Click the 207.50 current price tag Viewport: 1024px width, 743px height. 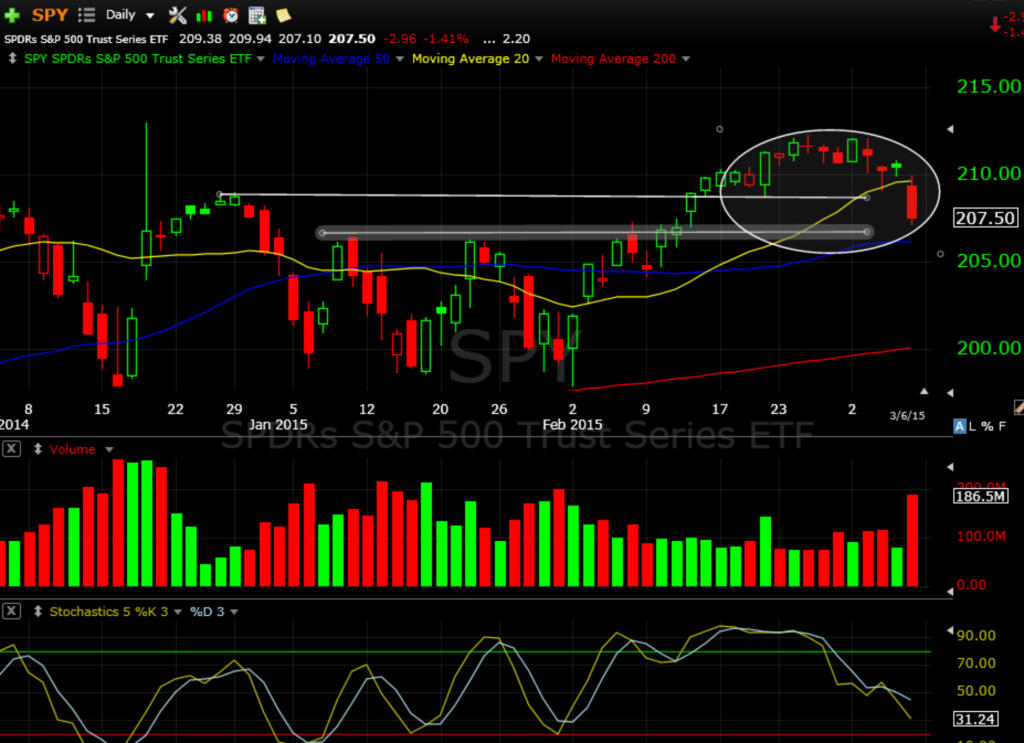(x=985, y=217)
